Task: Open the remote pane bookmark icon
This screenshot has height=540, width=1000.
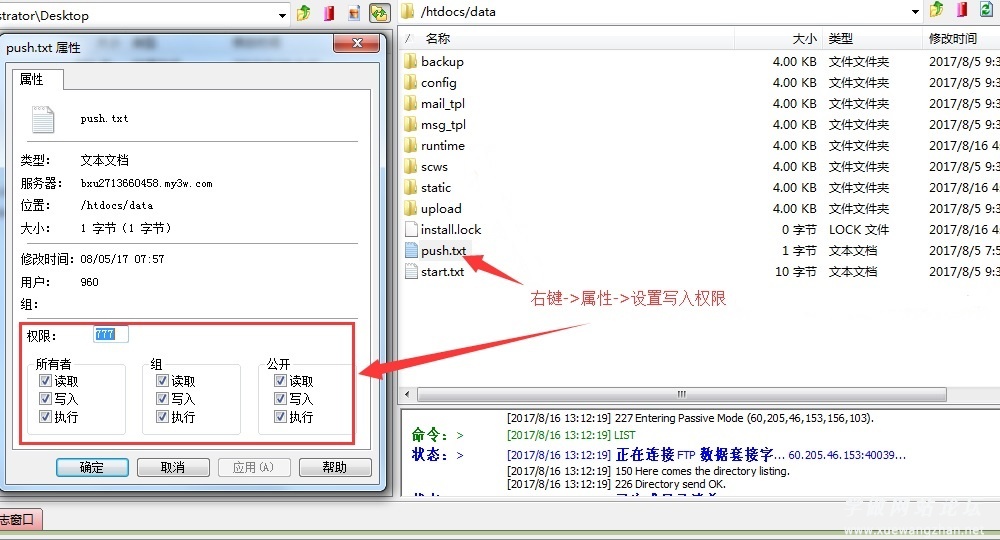Action: (962, 11)
